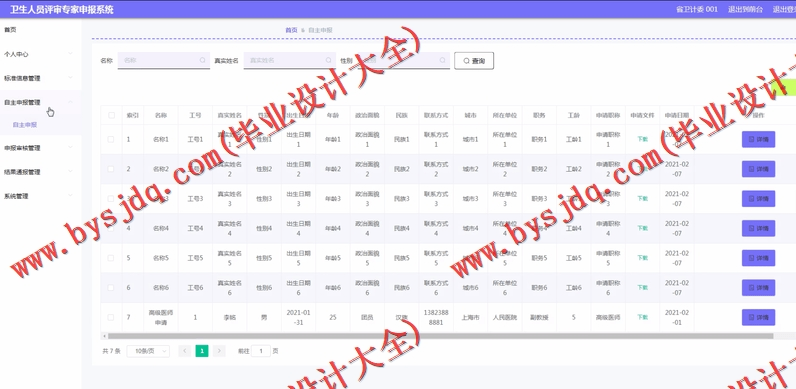Check the checkbox for row 名称2
The height and width of the screenshot is (389, 796).
111,169
